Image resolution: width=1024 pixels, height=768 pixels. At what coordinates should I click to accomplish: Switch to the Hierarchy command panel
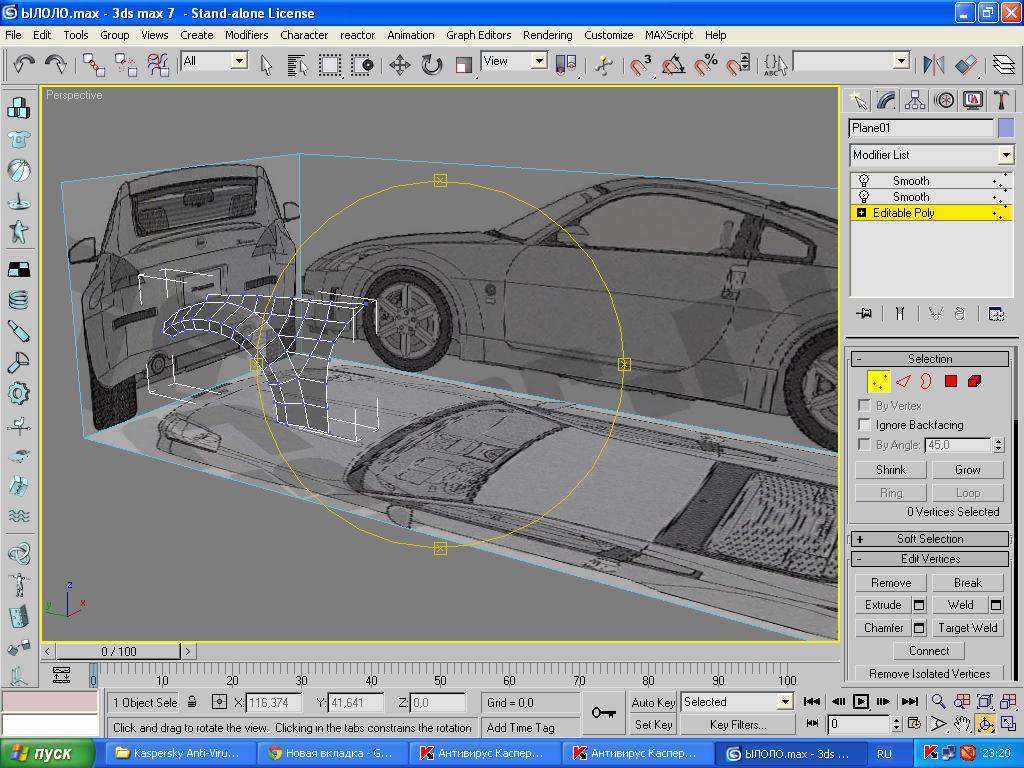pos(915,100)
